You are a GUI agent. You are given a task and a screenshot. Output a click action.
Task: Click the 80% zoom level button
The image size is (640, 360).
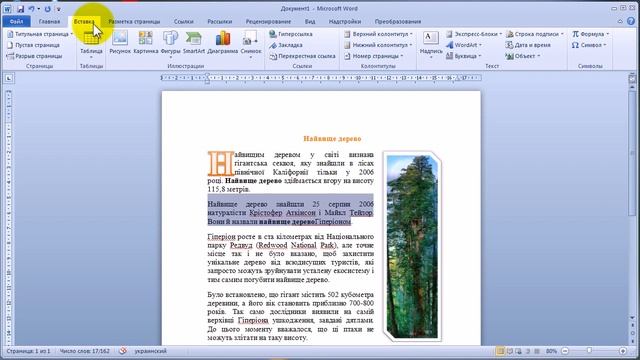(x=551, y=351)
